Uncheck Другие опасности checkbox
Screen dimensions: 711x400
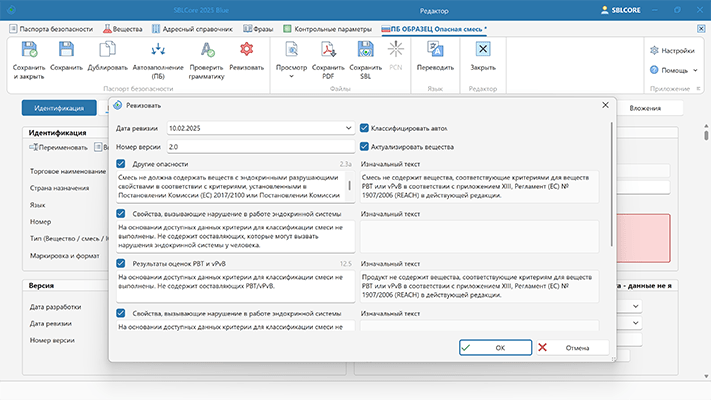[121, 164]
